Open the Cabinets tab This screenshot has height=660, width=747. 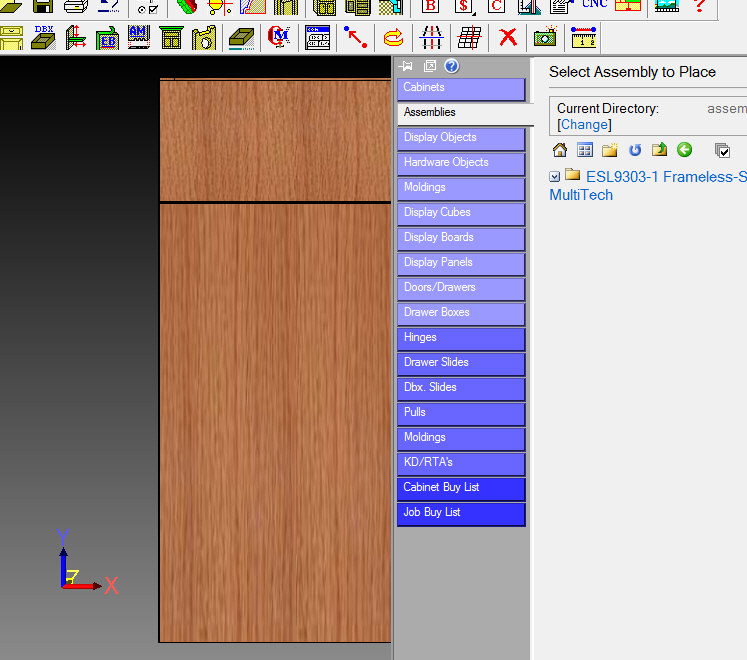(x=461, y=88)
